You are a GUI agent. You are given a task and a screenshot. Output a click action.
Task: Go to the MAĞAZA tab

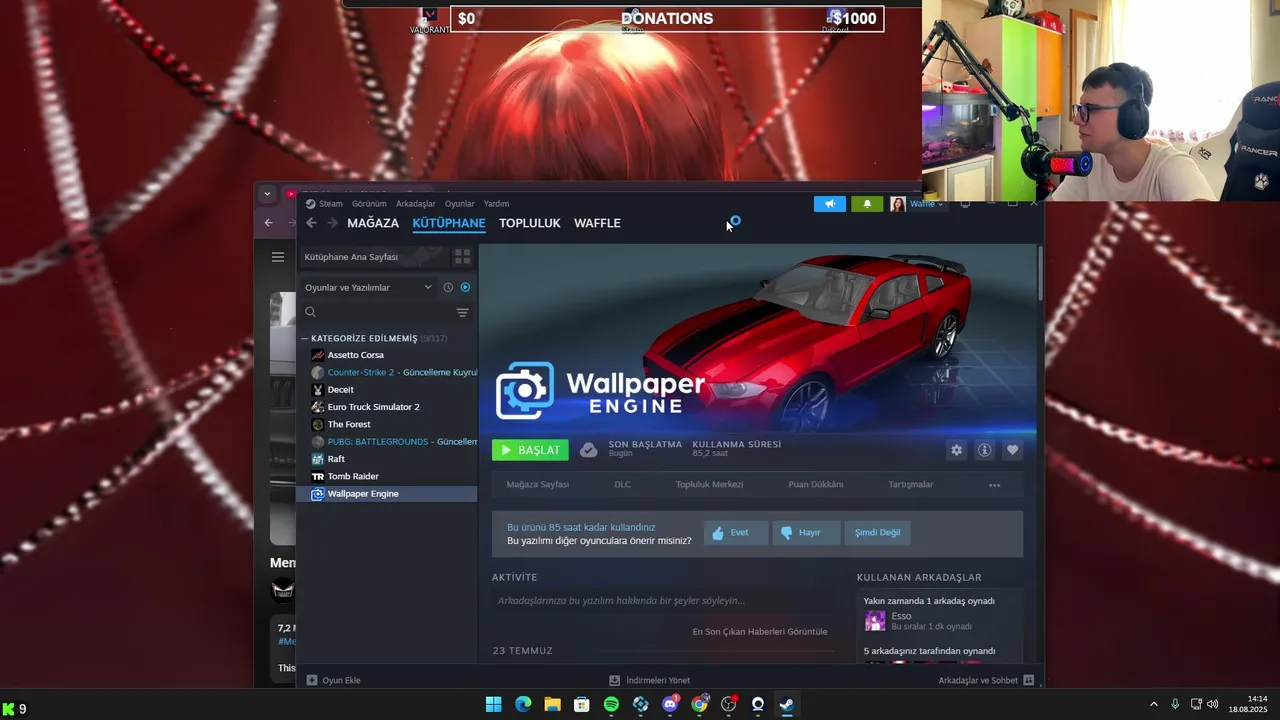(373, 223)
